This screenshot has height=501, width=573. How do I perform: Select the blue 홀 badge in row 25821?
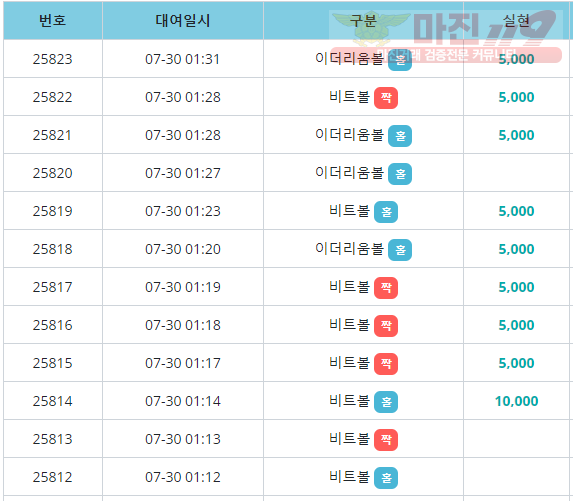(x=400, y=136)
